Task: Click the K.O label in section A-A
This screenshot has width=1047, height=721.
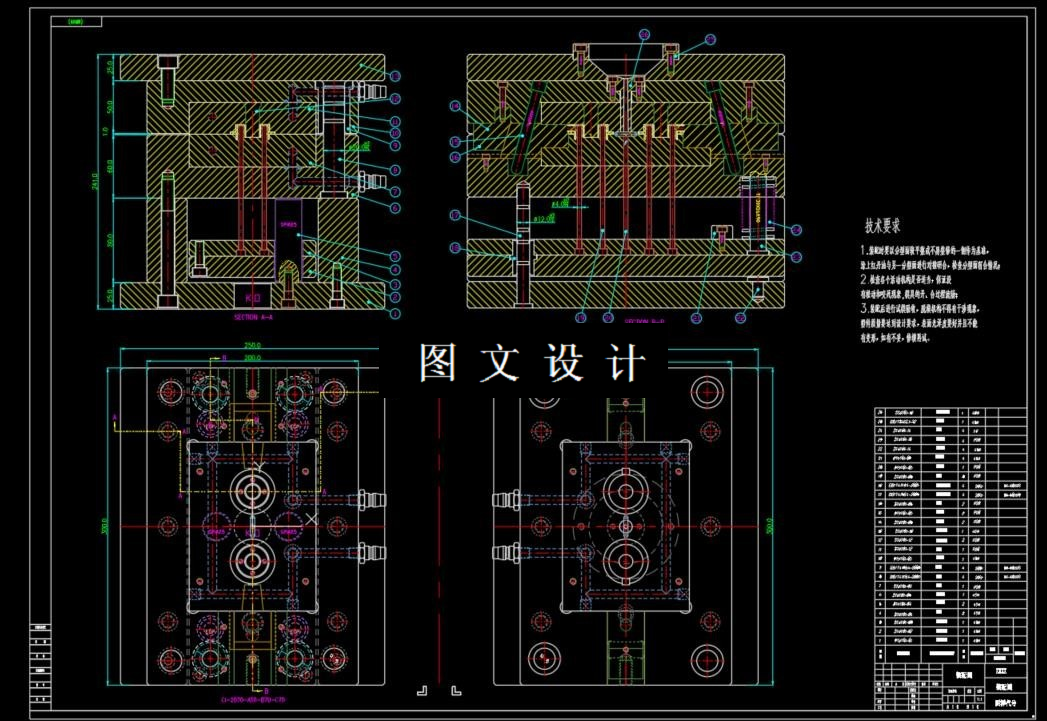Action: click(252, 298)
